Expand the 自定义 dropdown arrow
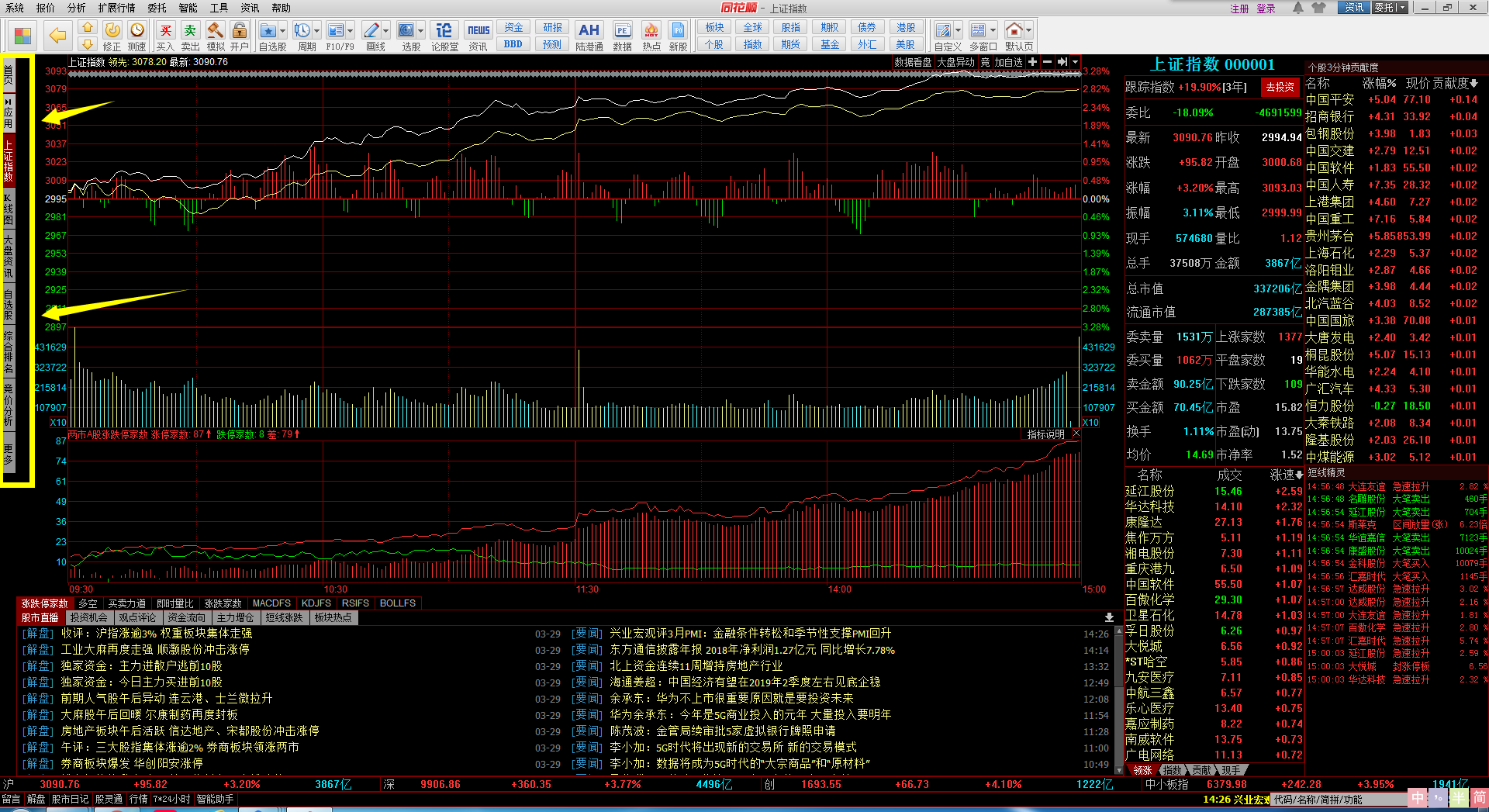Viewport: 1489px width, 812px height. [959, 31]
